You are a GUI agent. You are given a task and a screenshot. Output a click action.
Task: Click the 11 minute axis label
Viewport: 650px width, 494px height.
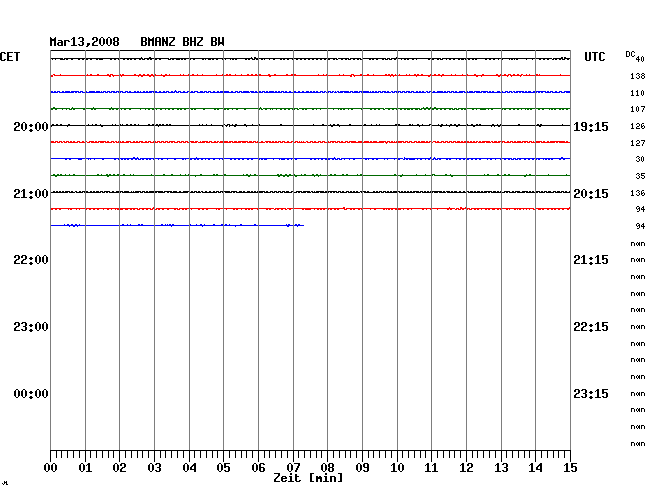click(x=431, y=468)
